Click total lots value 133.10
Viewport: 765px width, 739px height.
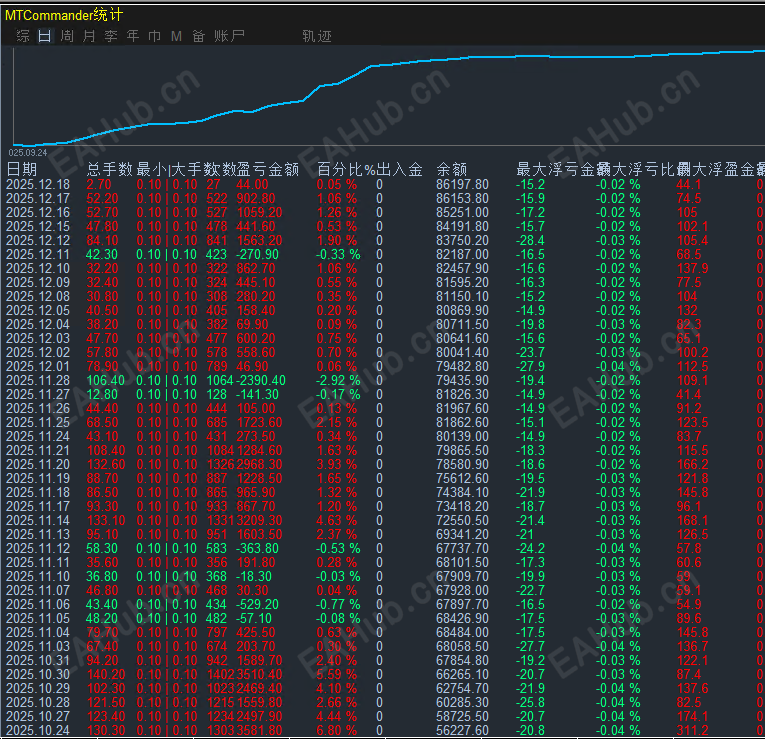tap(106, 520)
